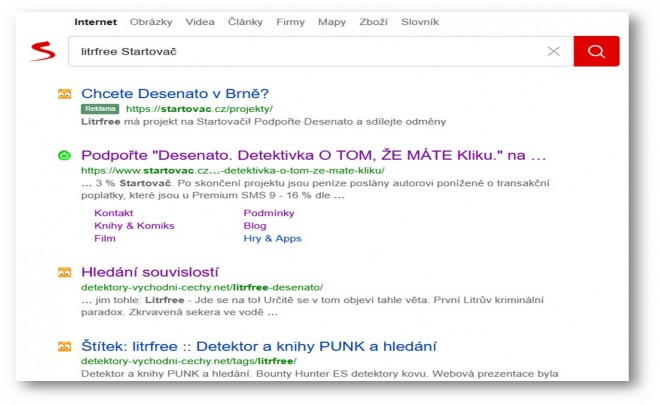
Task: Click the green icon beside Podpořte Desenato result
Action: pos(64,155)
